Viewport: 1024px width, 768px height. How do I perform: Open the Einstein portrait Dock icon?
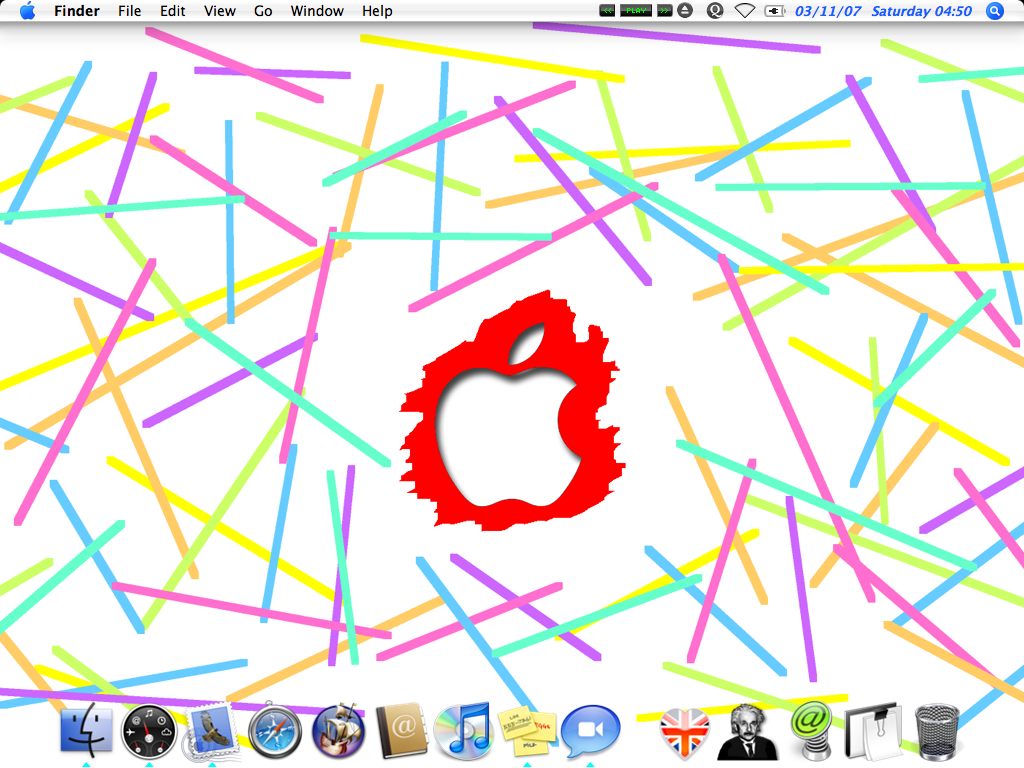(746, 731)
